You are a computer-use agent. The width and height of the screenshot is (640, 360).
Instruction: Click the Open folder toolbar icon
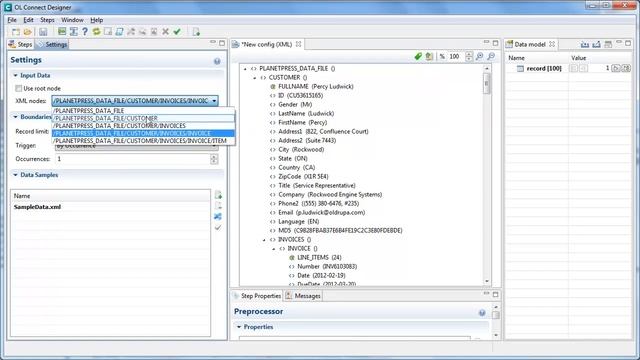click(27, 32)
